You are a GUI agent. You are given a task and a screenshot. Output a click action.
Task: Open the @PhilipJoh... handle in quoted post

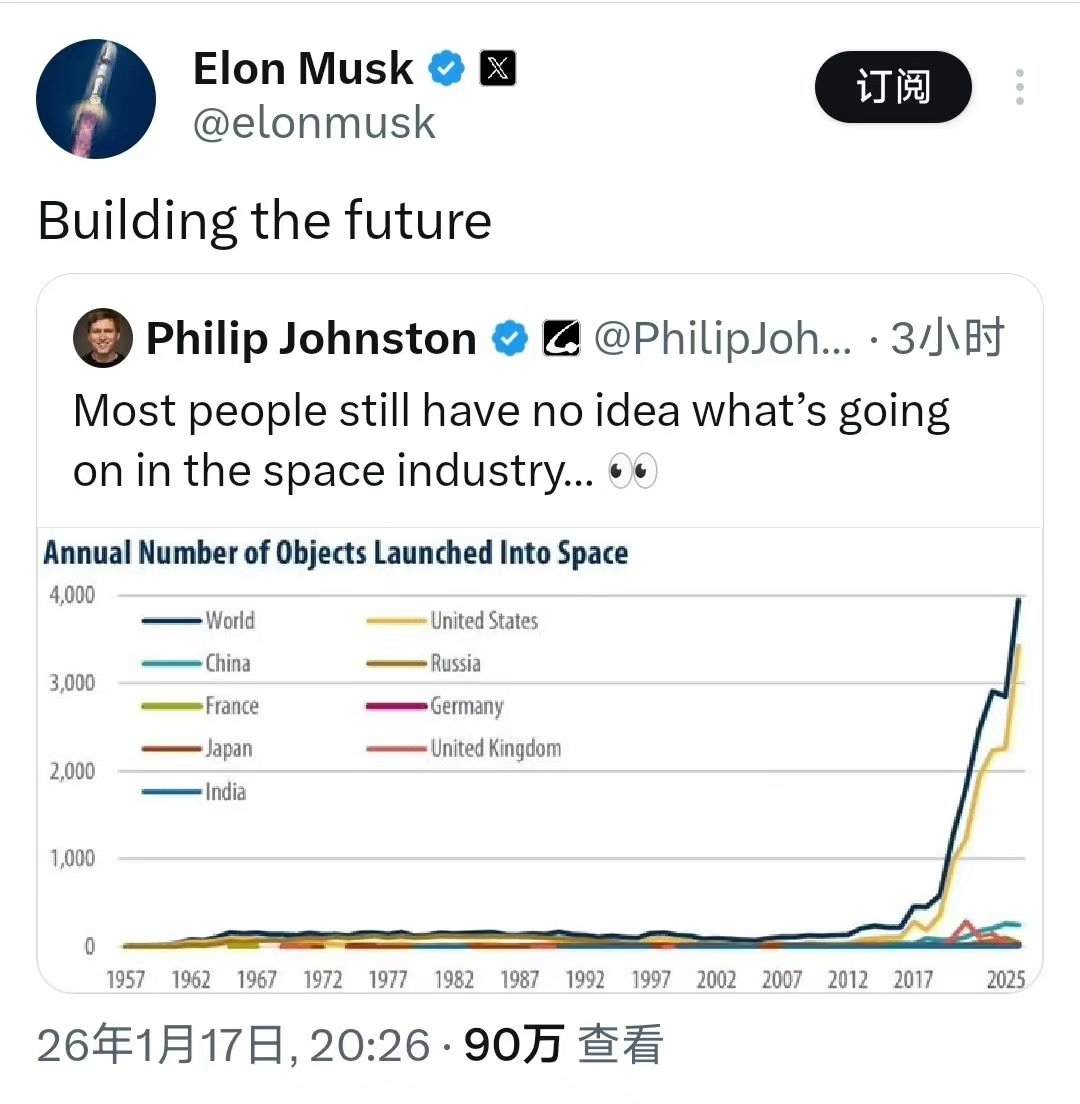click(723, 340)
